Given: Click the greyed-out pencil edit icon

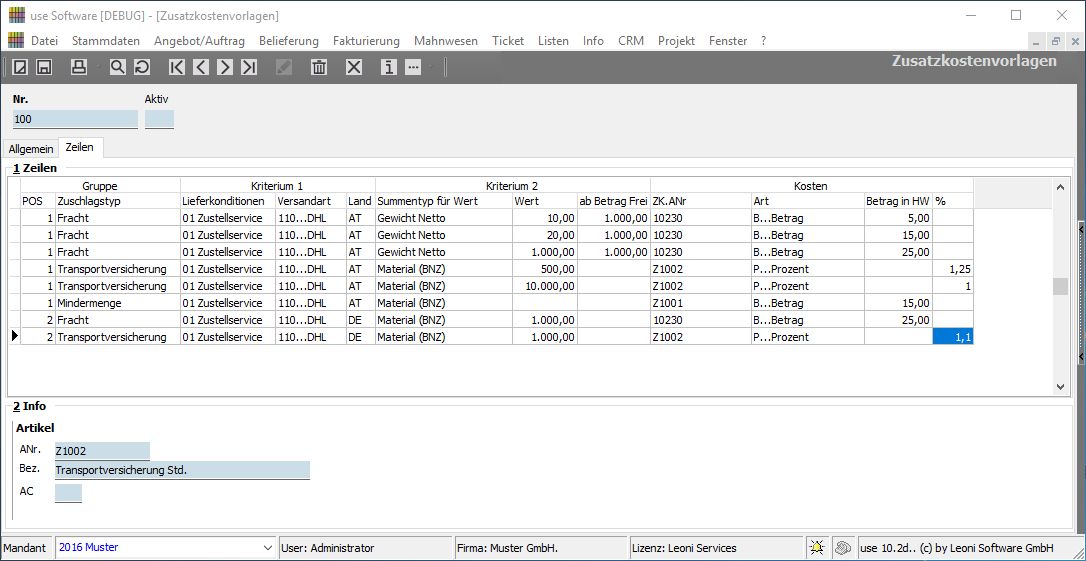Looking at the screenshot, I should tap(284, 67).
